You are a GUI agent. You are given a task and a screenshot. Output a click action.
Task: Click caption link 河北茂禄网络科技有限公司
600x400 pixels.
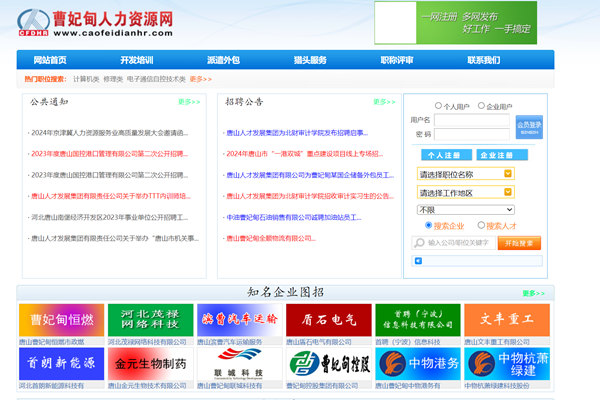pyautogui.click(x=147, y=342)
